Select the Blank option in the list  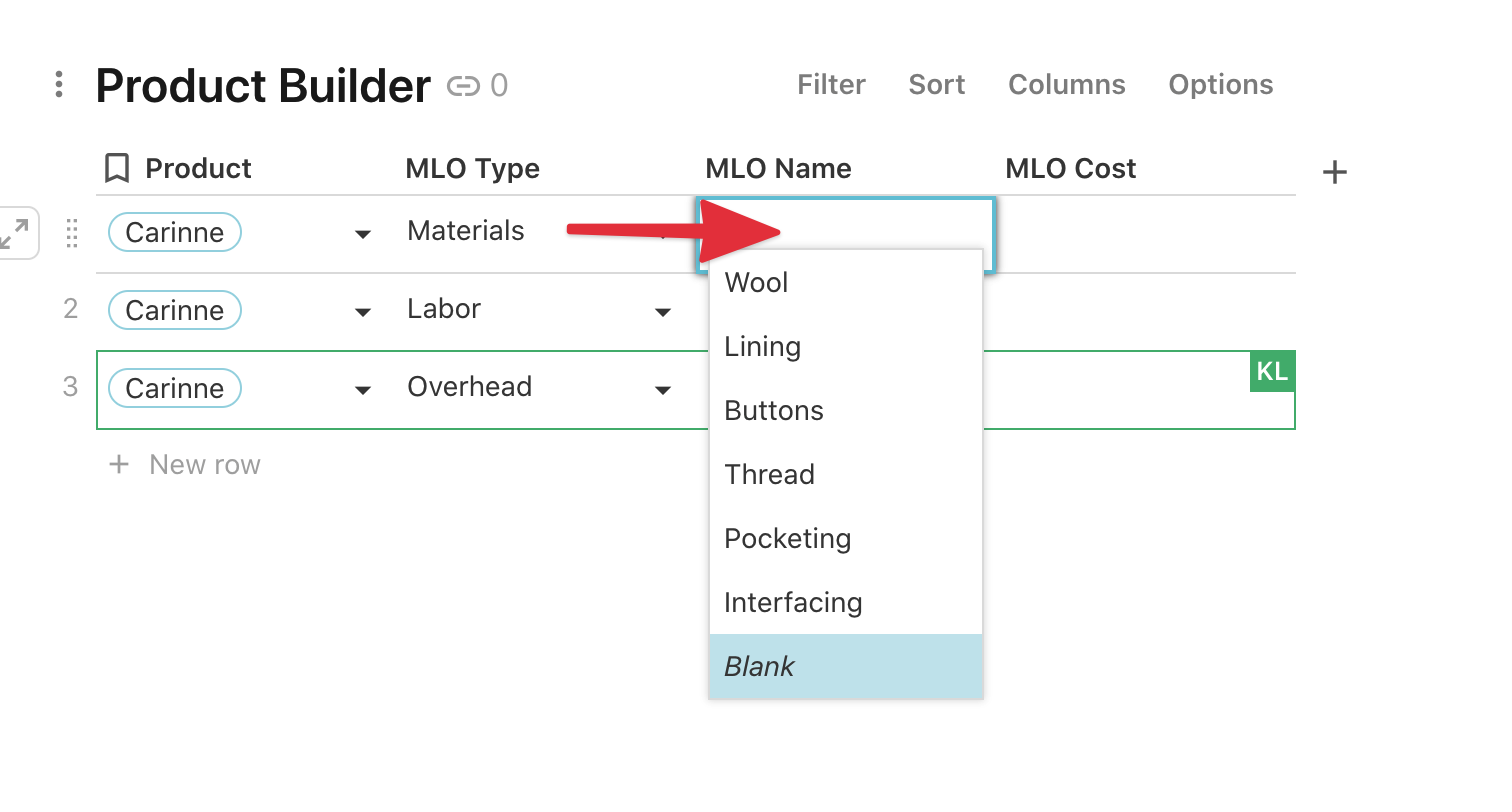760,667
